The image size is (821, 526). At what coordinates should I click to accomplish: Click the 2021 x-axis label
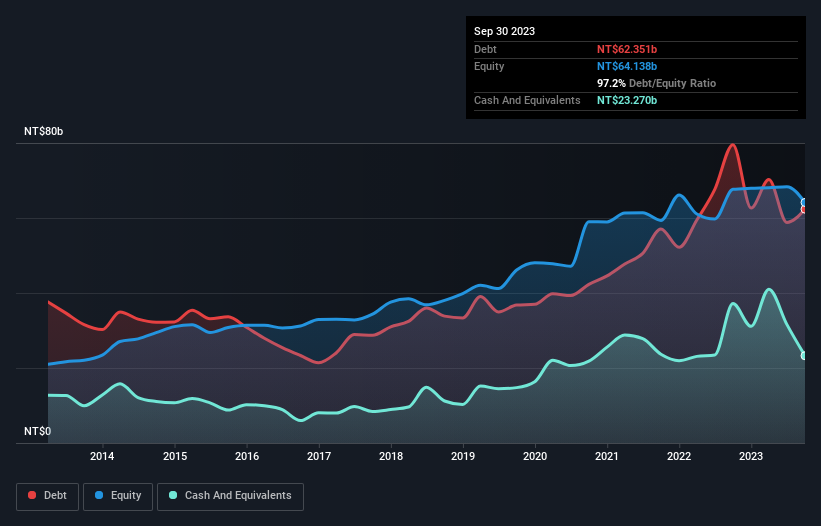[607, 456]
